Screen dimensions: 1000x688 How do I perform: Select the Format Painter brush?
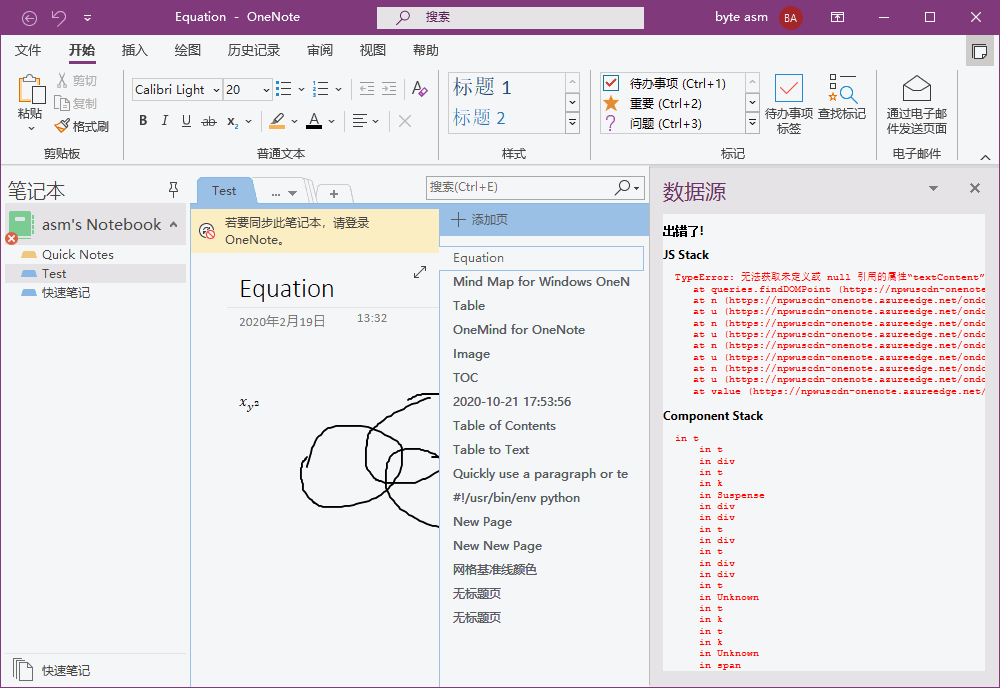(62, 126)
